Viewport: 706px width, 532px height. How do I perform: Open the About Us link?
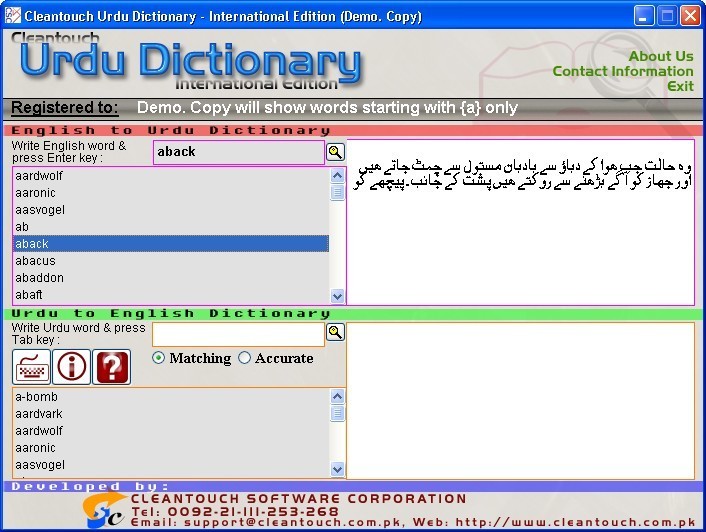click(x=661, y=56)
